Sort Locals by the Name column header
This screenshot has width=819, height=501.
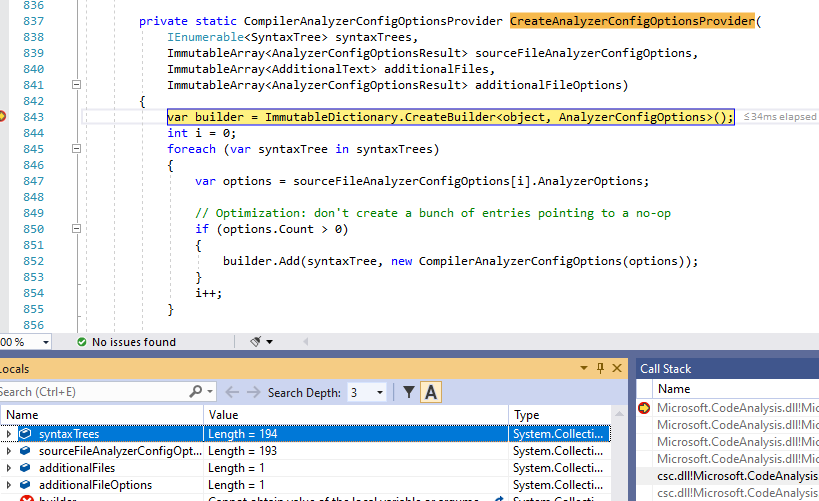[x=102, y=415]
